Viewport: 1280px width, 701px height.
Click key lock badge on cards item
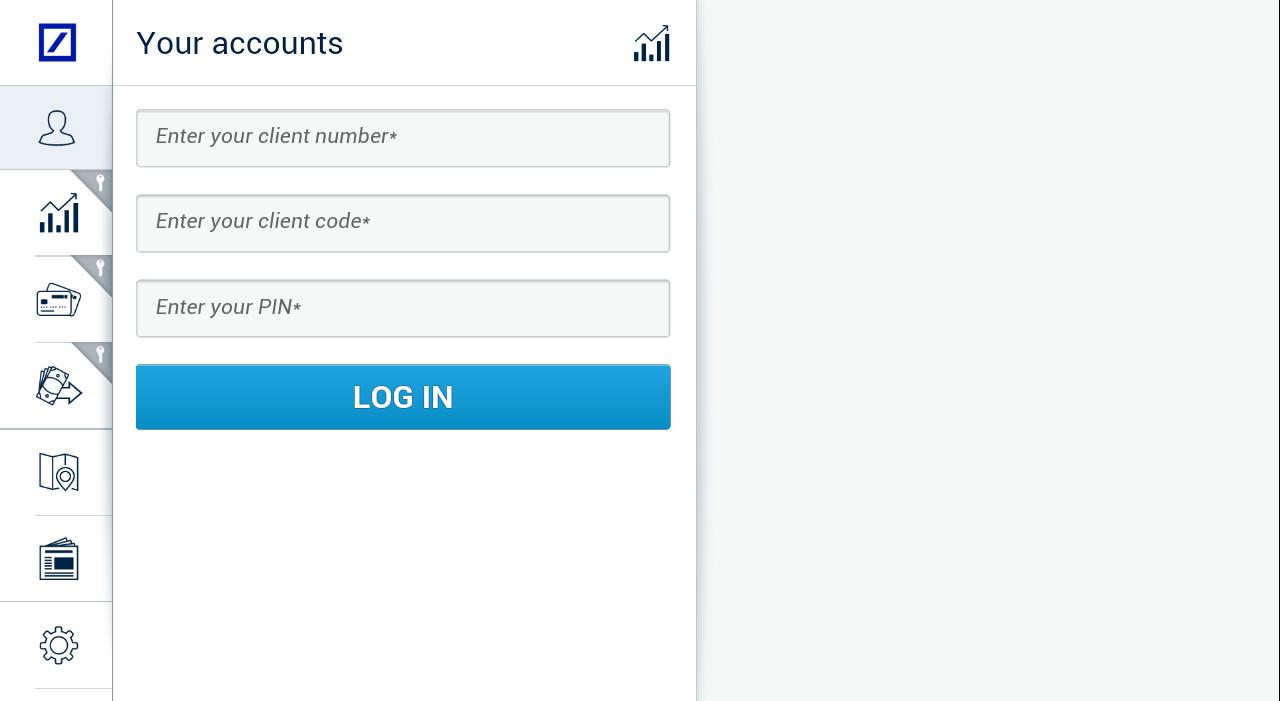coord(100,268)
